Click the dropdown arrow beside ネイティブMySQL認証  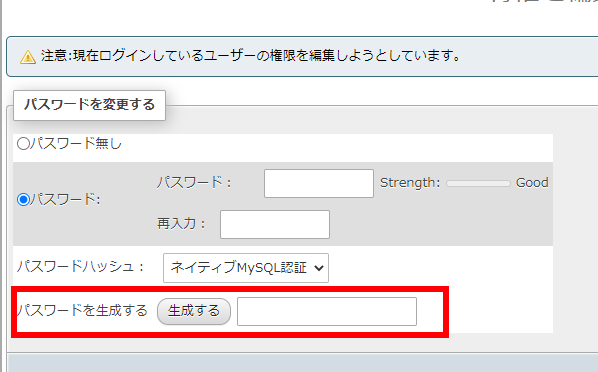coord(319,268)
